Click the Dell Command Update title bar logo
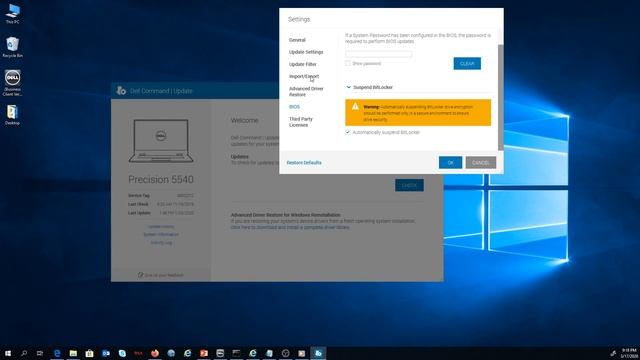Screen dimensions: 640x360 (x=121, y=91)
